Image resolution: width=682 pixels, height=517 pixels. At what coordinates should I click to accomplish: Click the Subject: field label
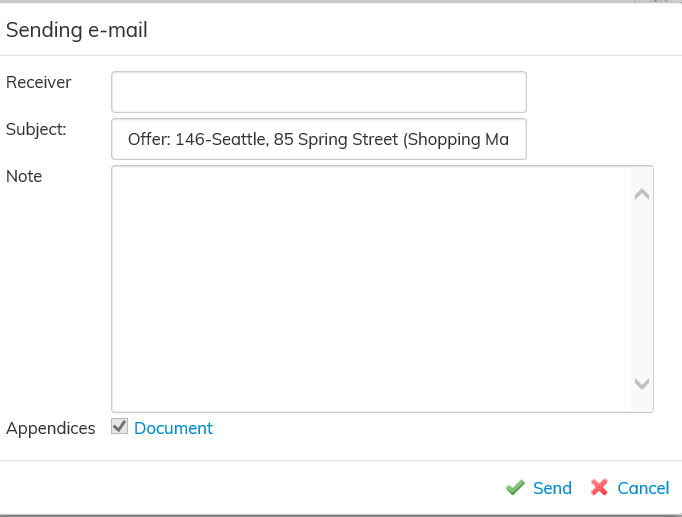(x=36, y=128)
